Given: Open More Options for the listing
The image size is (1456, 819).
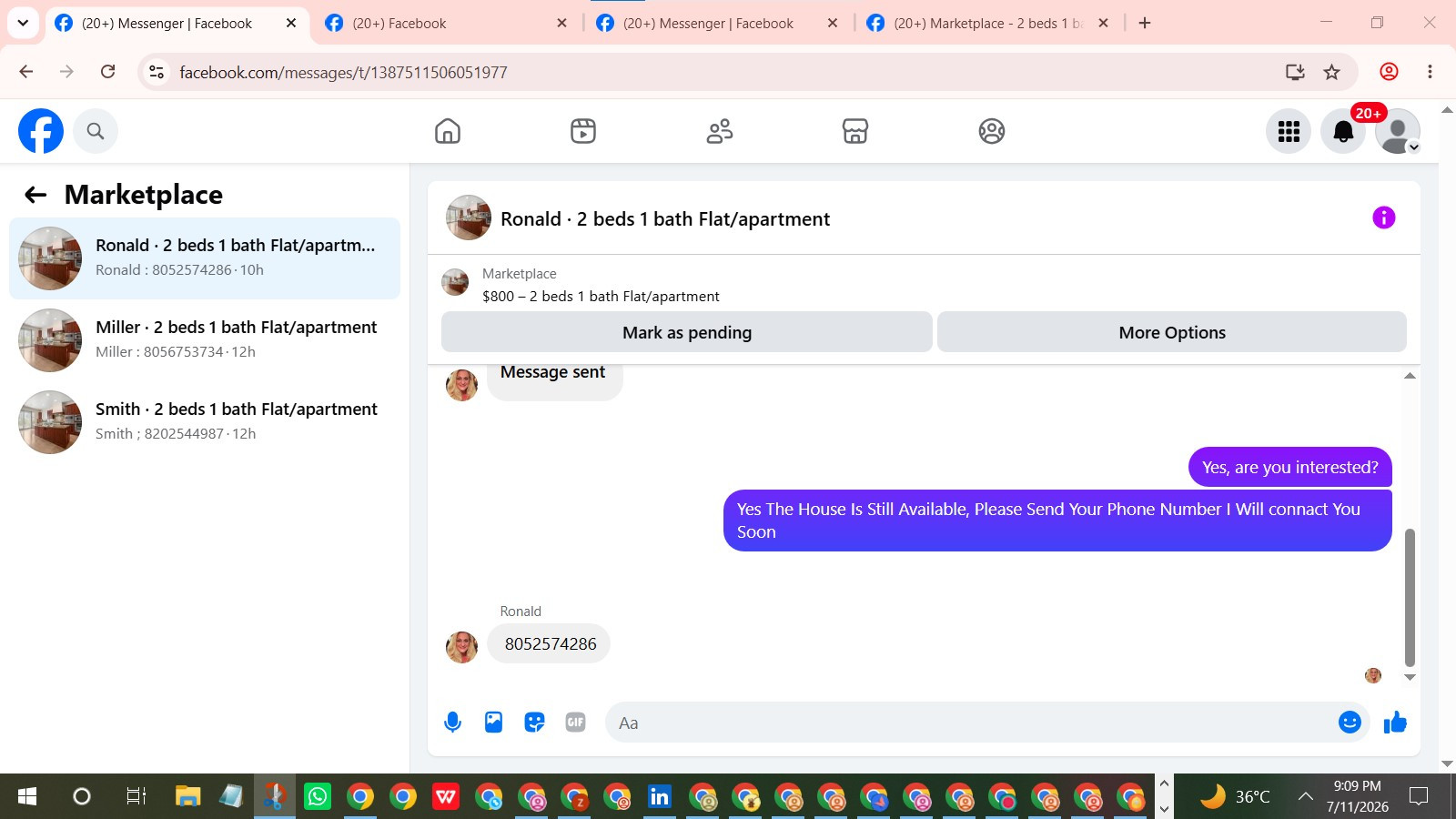Looking at the screenshot, I should coord(1172,332).
